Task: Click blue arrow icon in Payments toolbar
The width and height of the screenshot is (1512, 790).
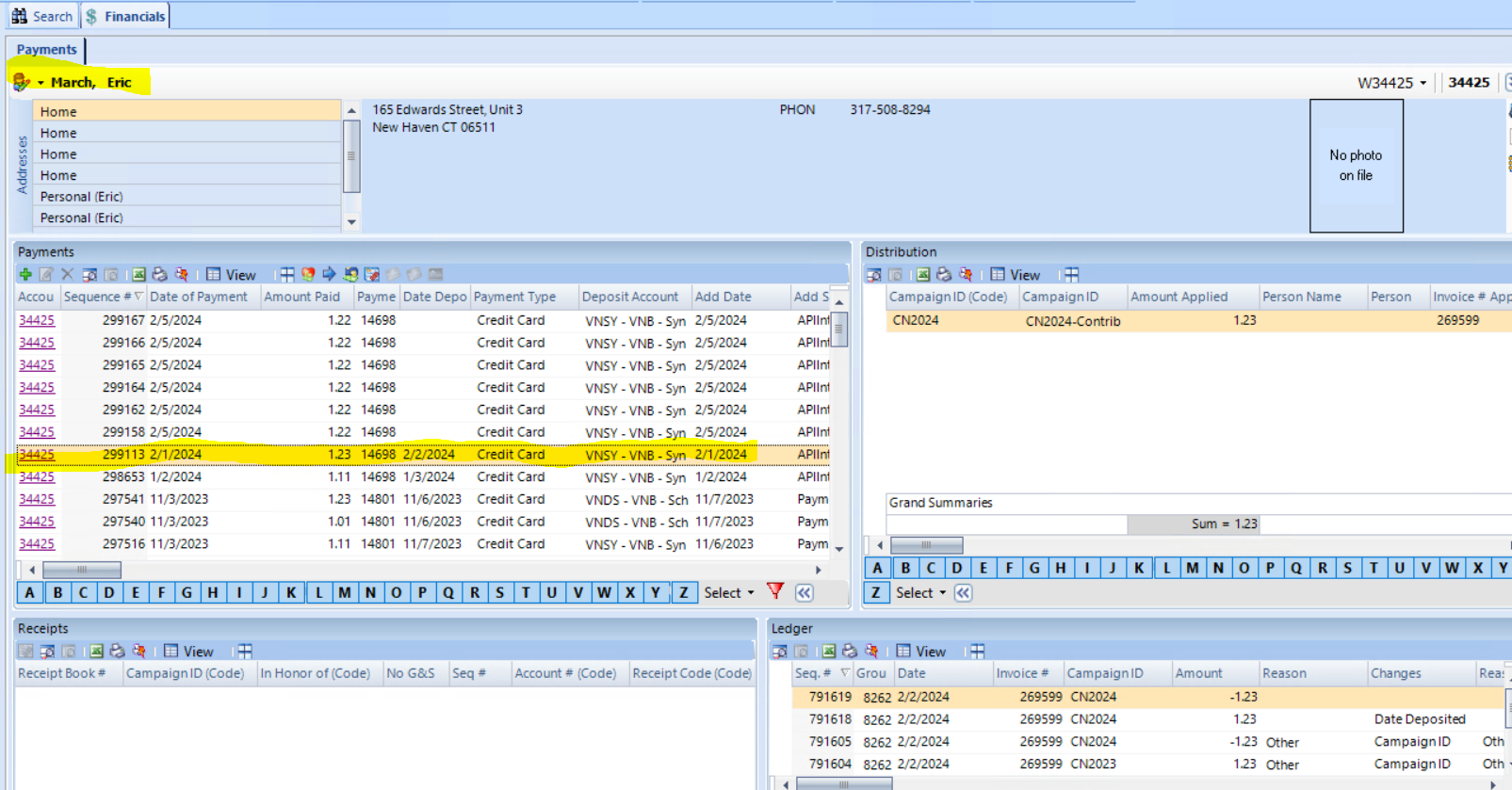Action: pyautogui.click(x=329, y=274)
